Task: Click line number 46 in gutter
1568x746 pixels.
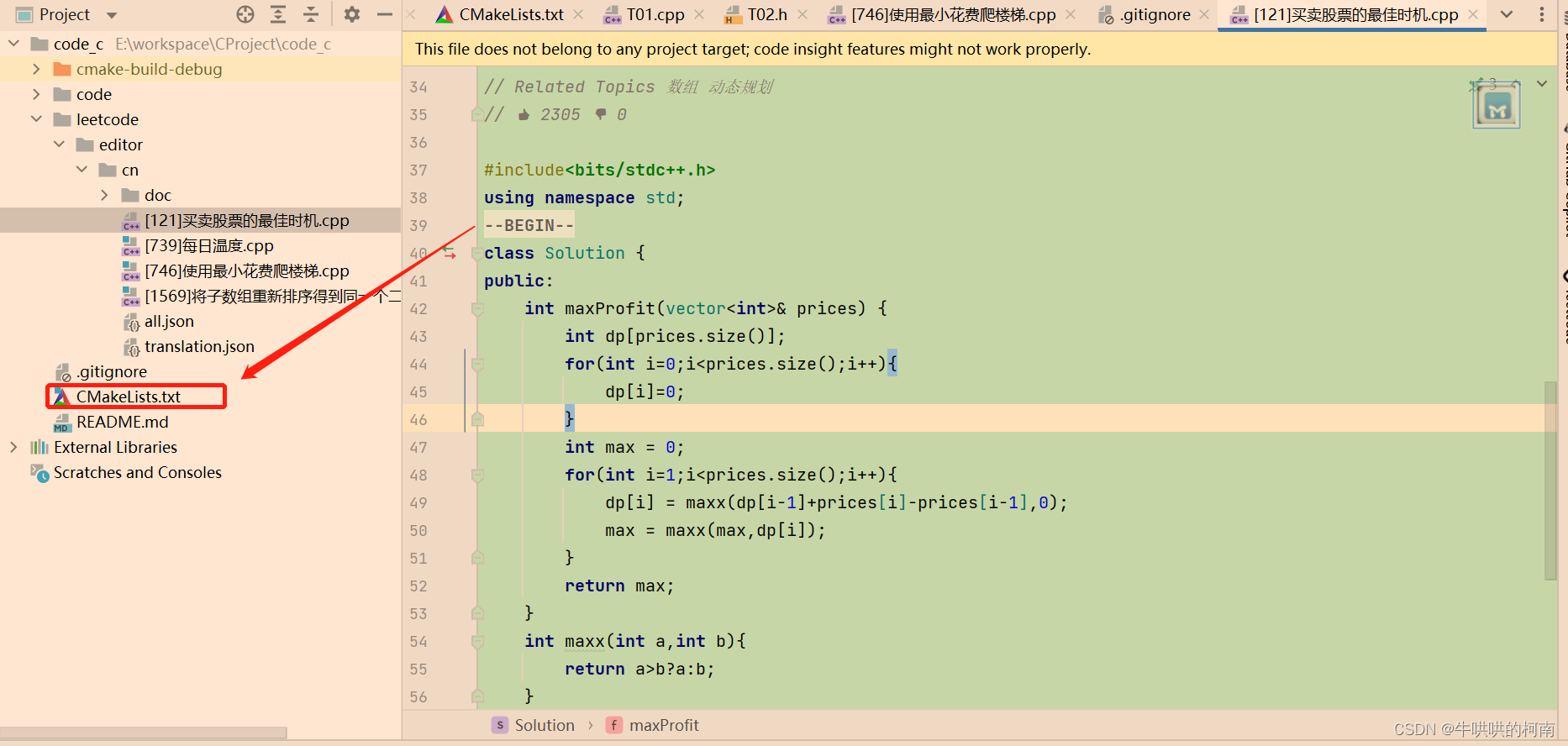Action: [418, 419]
